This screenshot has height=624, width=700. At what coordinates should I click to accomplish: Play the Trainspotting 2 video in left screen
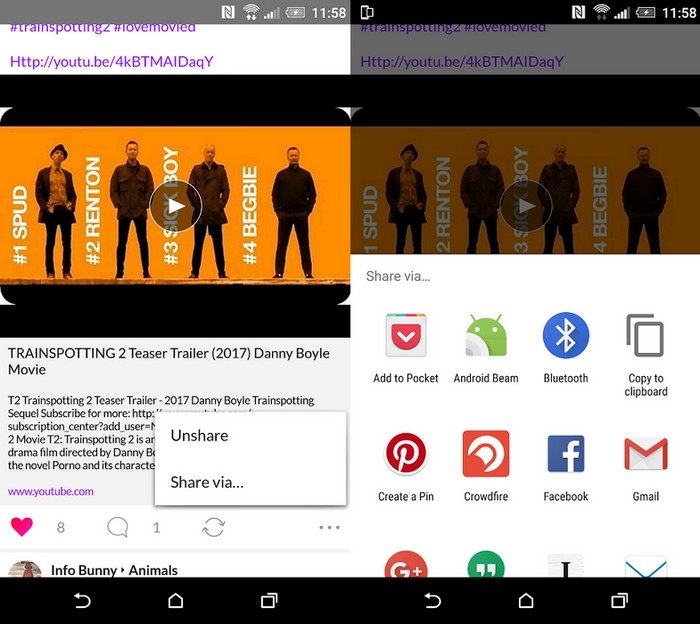(175, 206)
